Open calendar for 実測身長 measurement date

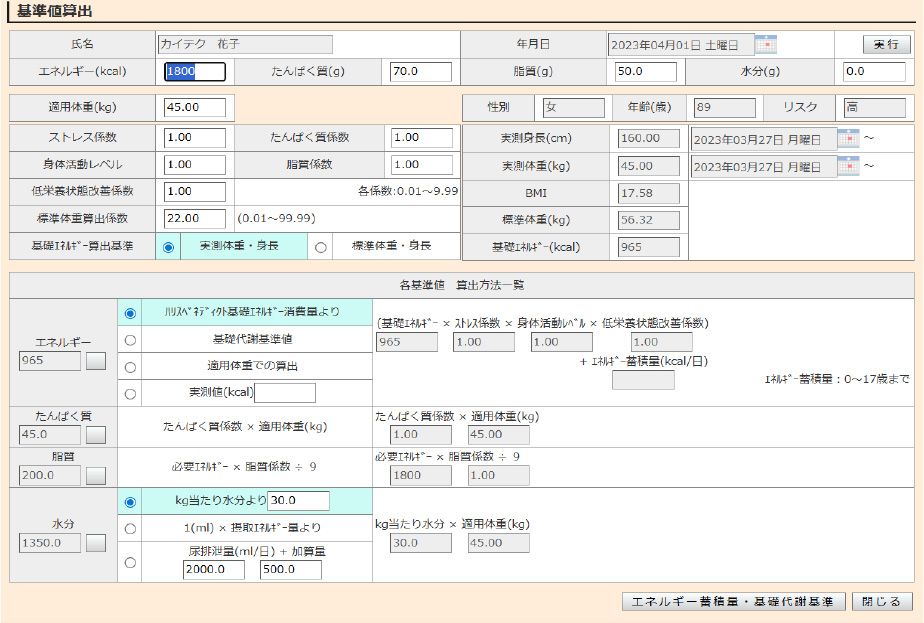pyautogui.click(x=847, y=138)
